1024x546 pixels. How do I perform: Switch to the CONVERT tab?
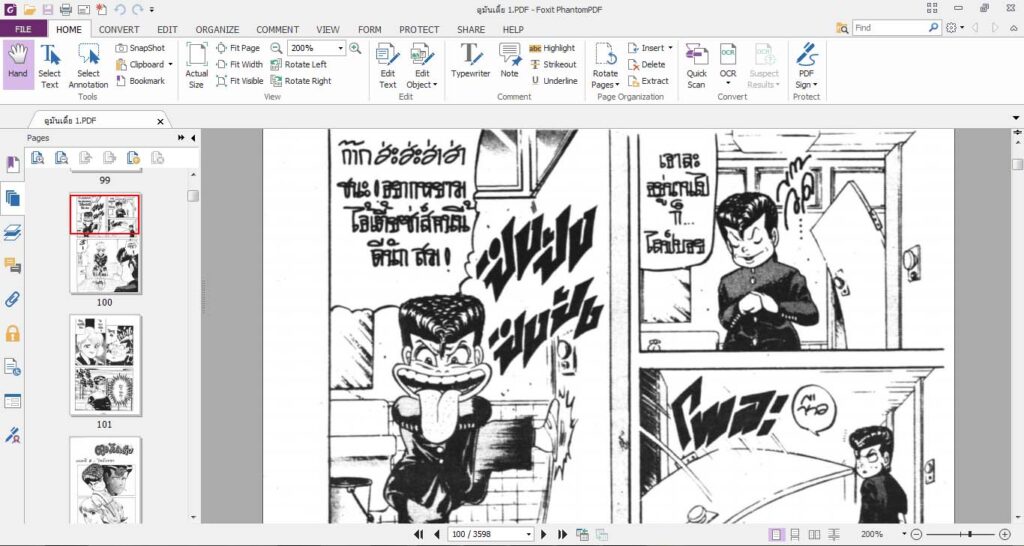119,29
